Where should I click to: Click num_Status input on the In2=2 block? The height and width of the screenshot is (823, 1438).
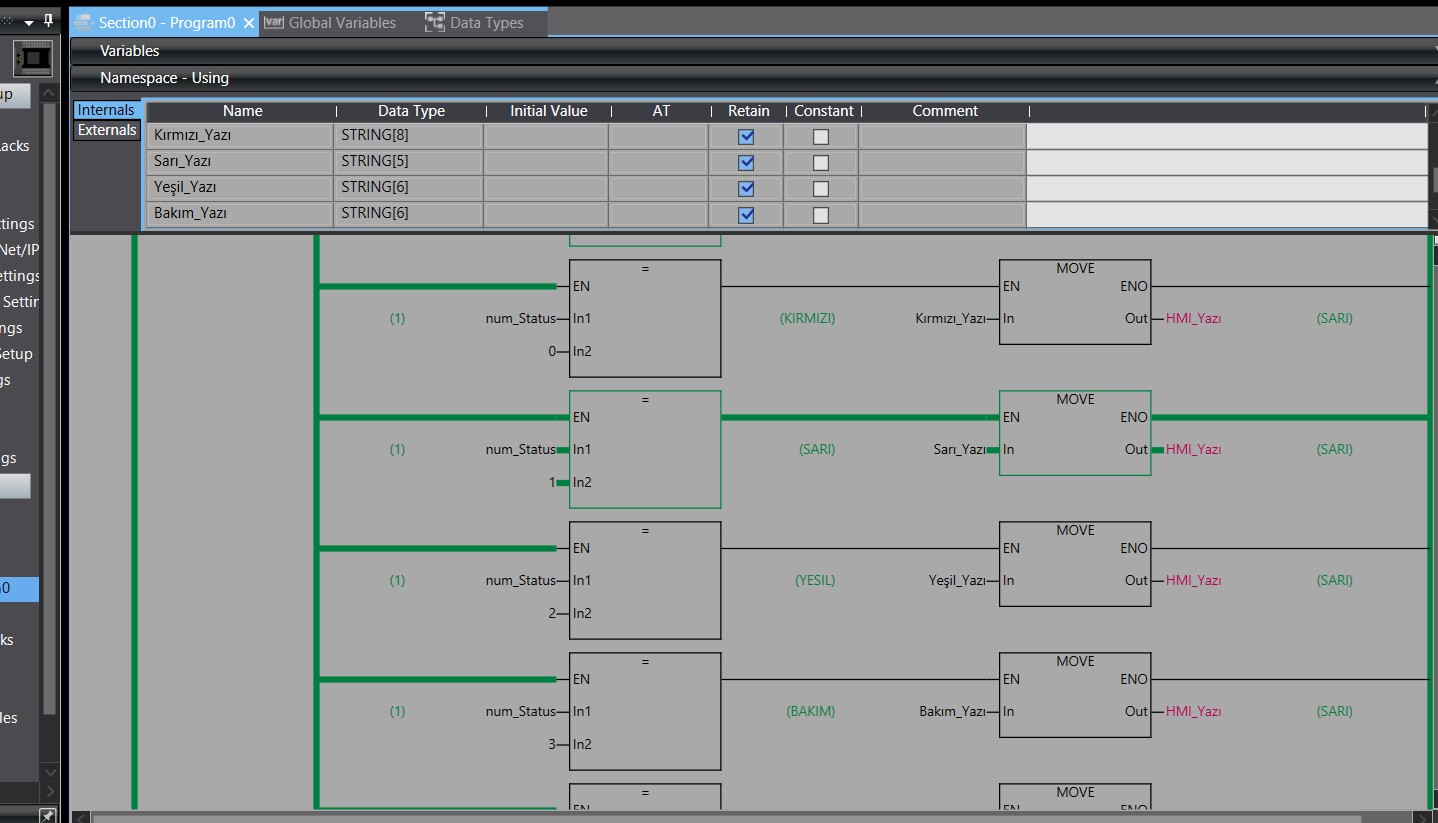(521, 580)
